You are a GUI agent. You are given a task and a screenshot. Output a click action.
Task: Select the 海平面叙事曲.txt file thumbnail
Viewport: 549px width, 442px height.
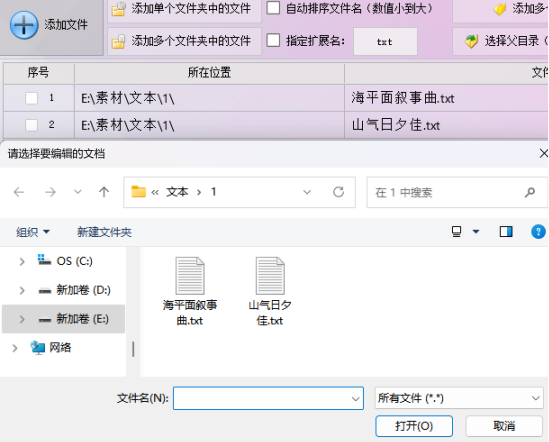click(190, 291)
